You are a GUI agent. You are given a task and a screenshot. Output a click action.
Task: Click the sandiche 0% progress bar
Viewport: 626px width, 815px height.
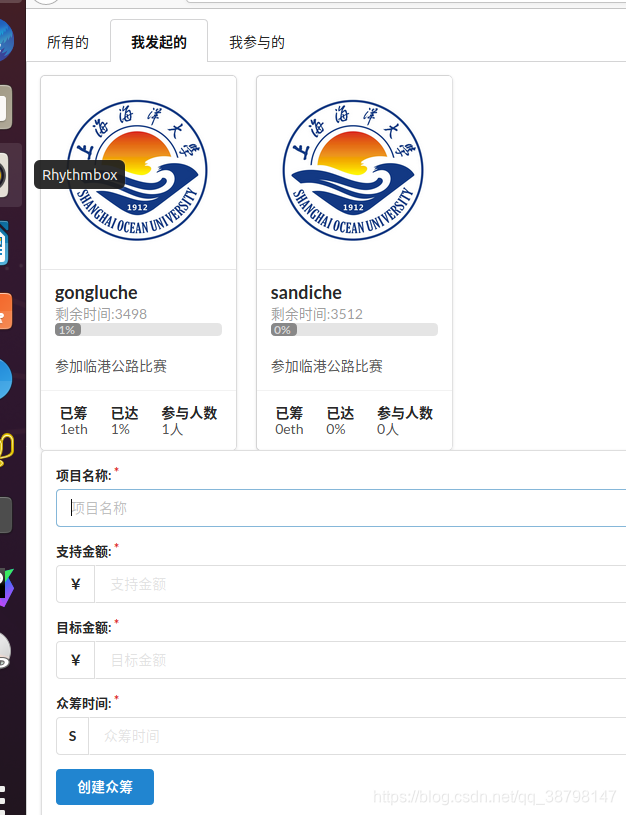[354, 330]
